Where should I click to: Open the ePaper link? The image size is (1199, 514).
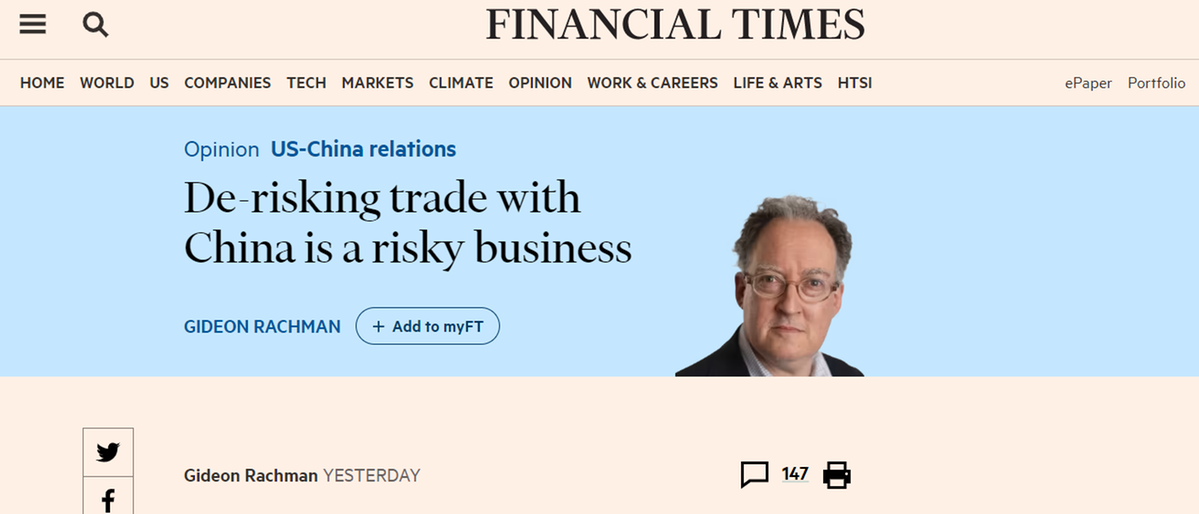[1088, 83]
